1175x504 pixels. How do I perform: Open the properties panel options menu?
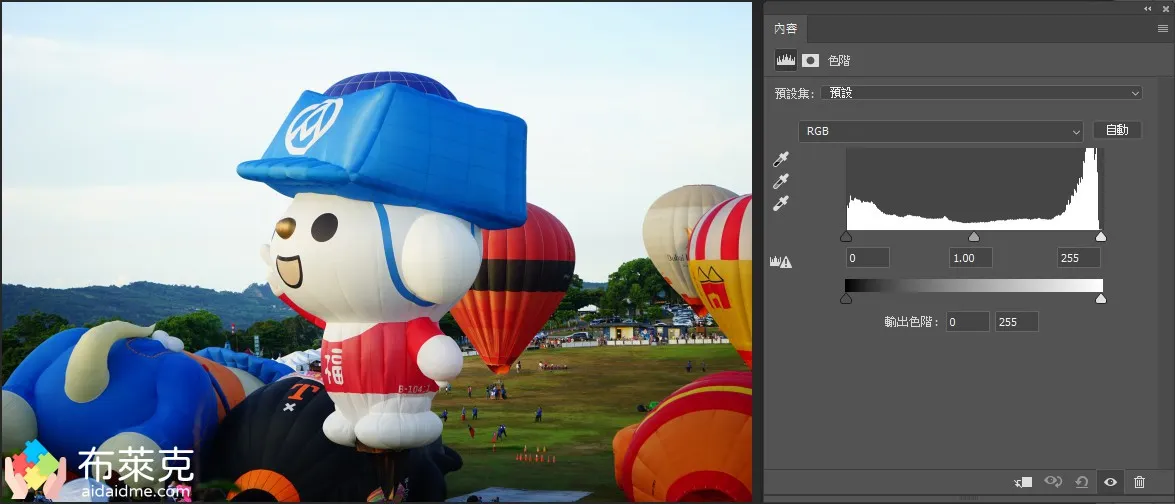[x=1162, y=29]
